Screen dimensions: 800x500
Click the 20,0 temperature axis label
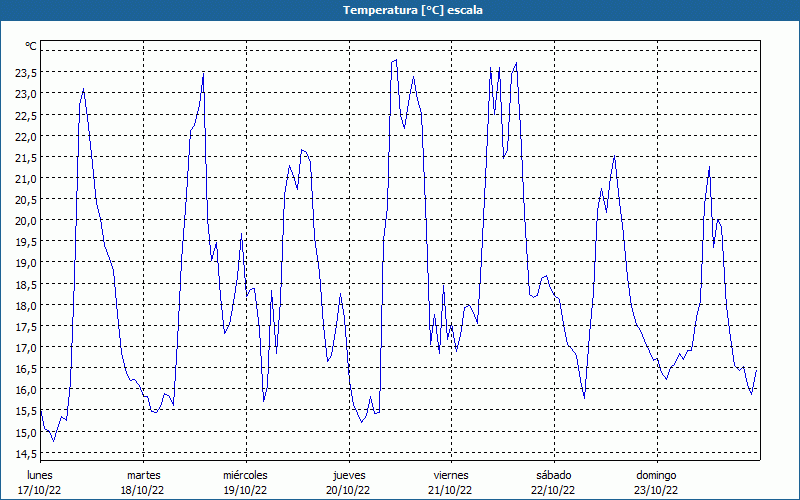click(x=26, y=220)
